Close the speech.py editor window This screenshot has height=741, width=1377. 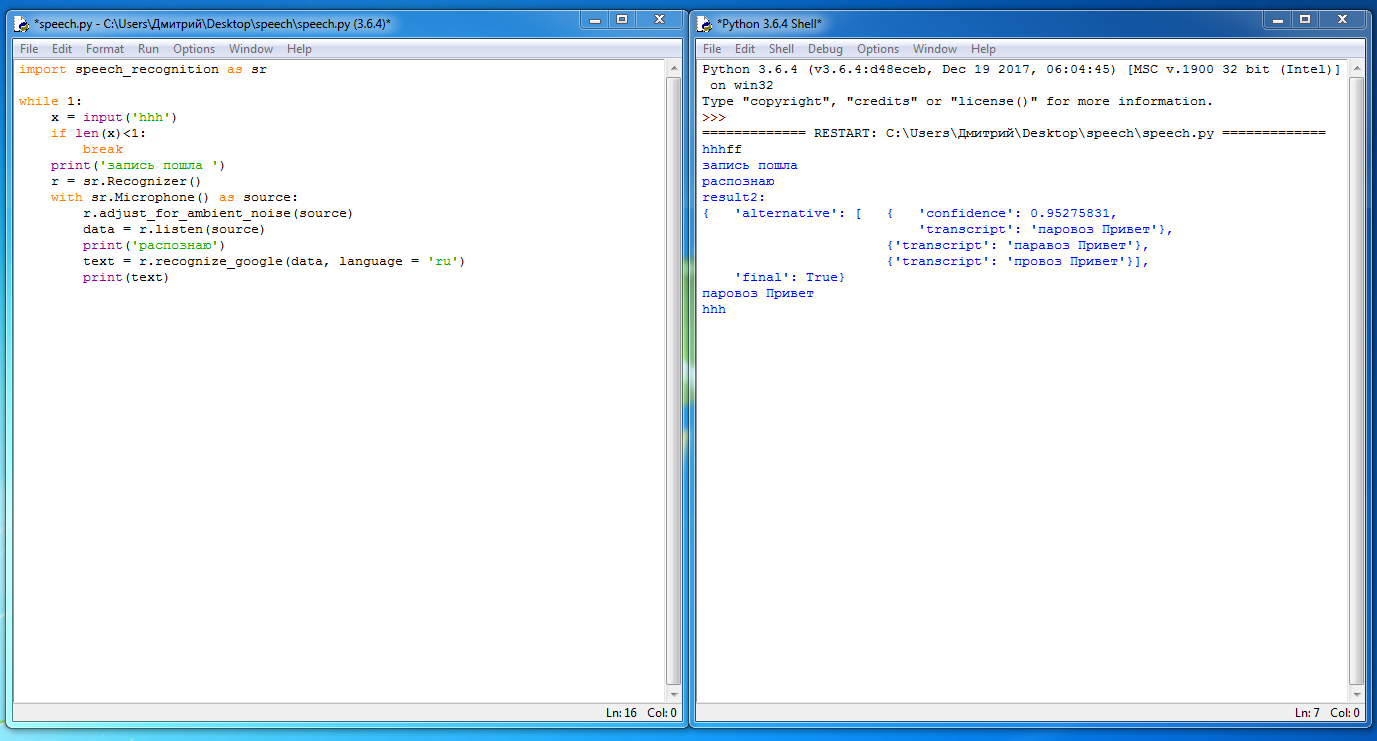[659, 19]
